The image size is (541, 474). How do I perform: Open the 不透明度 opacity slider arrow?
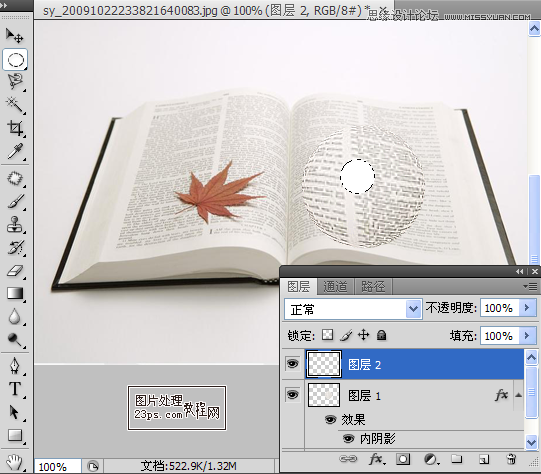coord(527,308)
